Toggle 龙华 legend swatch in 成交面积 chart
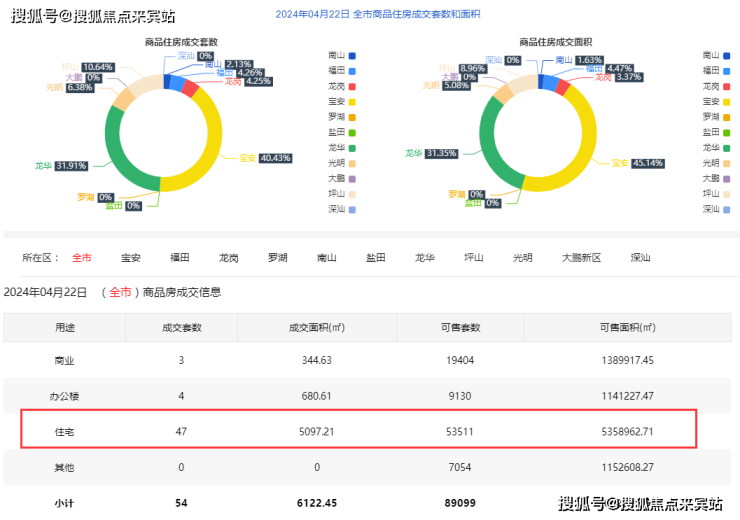 (727, 148)
